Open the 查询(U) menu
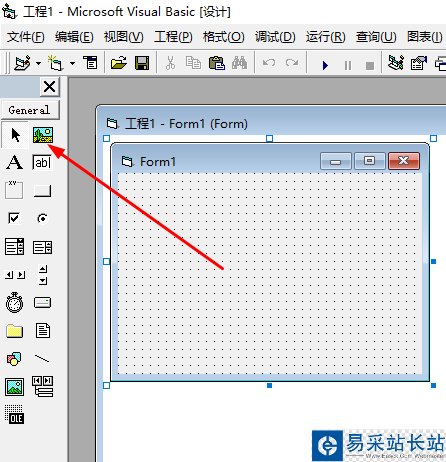446x462 pixels. 376,37
